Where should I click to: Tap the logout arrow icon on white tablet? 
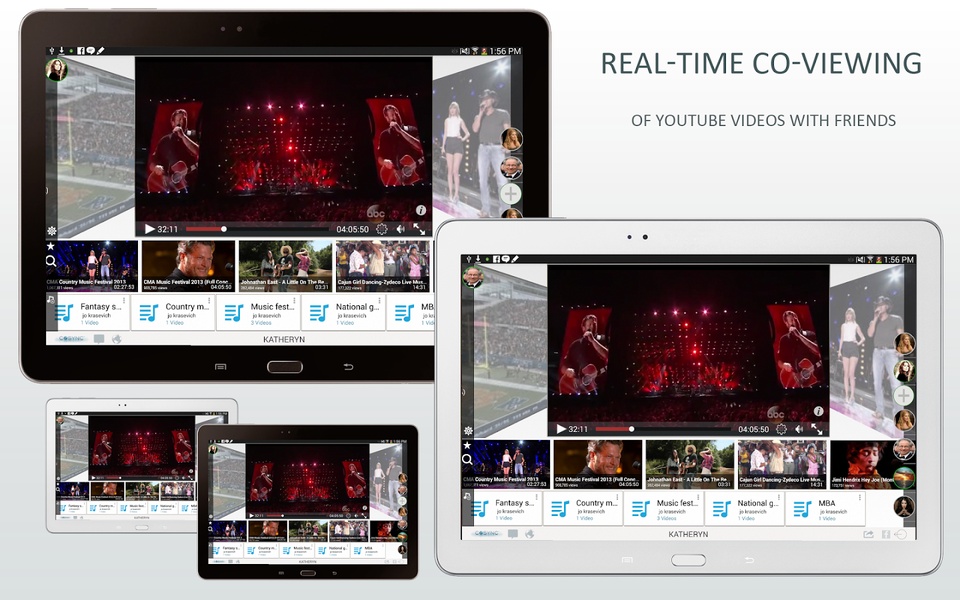[x=901, y=534]
